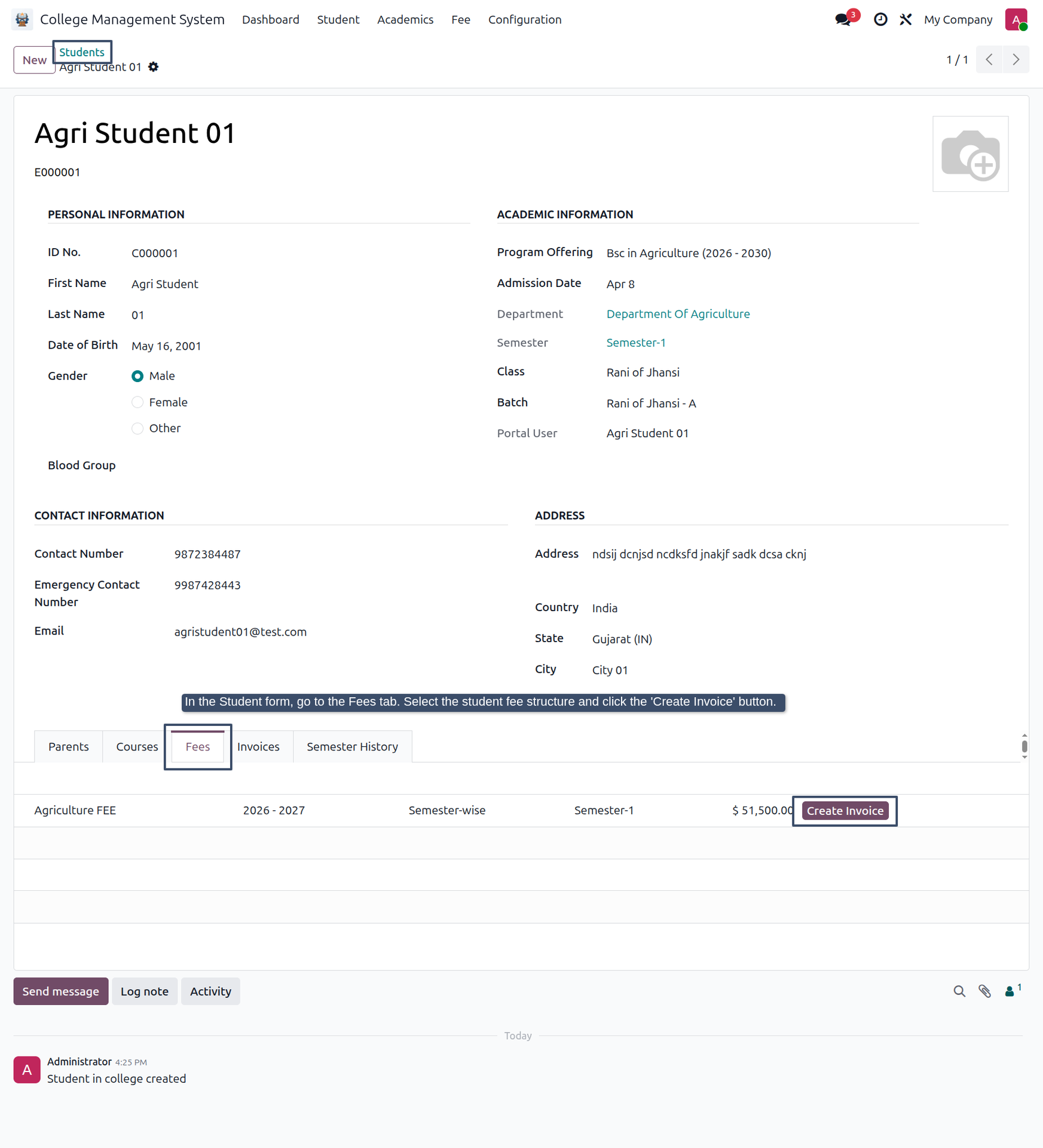The height and width of the screenshot is (1148, 1043).
Task: Open the Blood Group selection field
Action: click(300, 465)
